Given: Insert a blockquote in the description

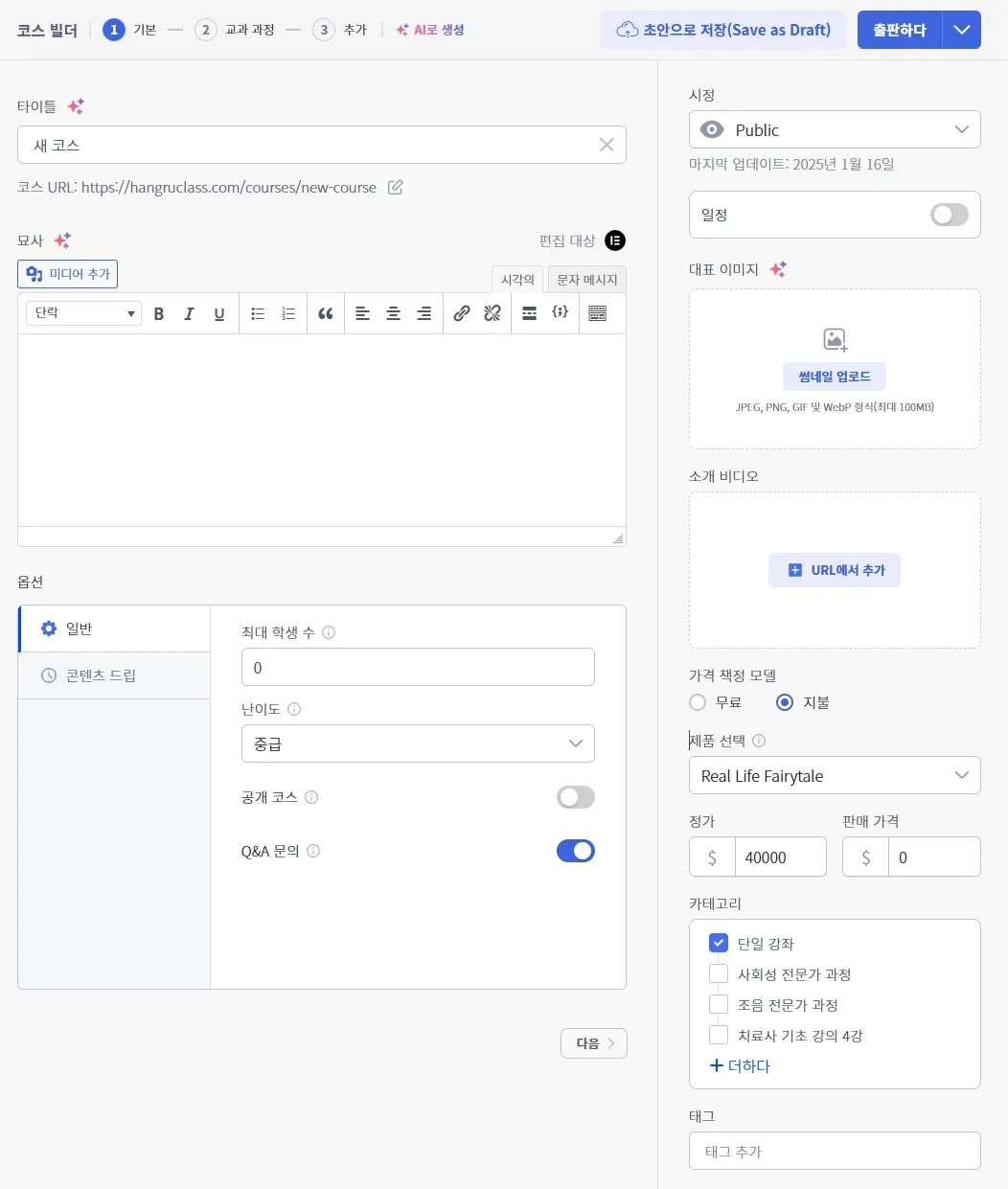Looking at the screenshot, I should coord(325,313).
